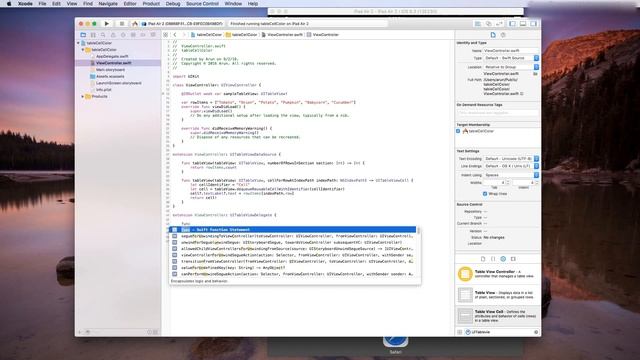Viewport: 640px width, 360px height.
Task: Select Table View Controller library object
Action: (498, 274)
